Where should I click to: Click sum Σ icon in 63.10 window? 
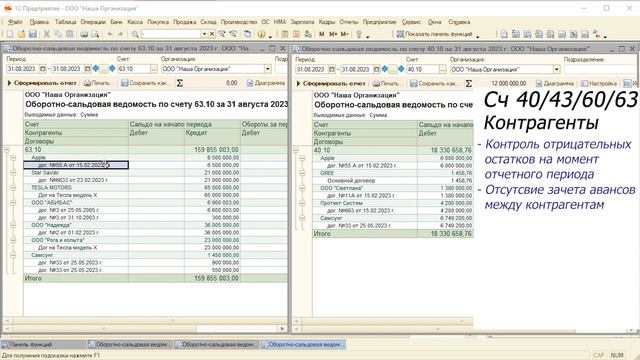pos(180,83)
